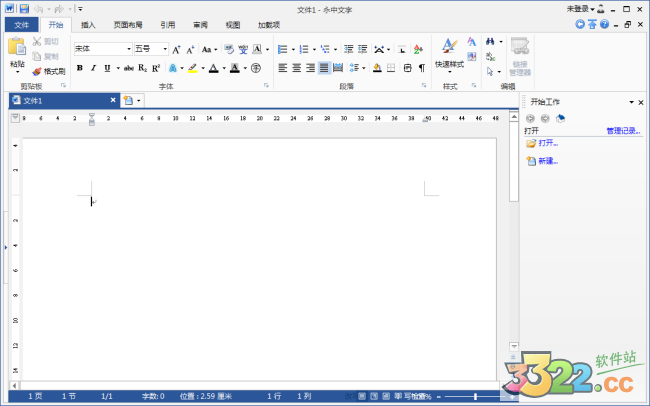Screen dimensions: 650x406
Task: Click the 管理记录... manage records link
Action: point(623,131)
